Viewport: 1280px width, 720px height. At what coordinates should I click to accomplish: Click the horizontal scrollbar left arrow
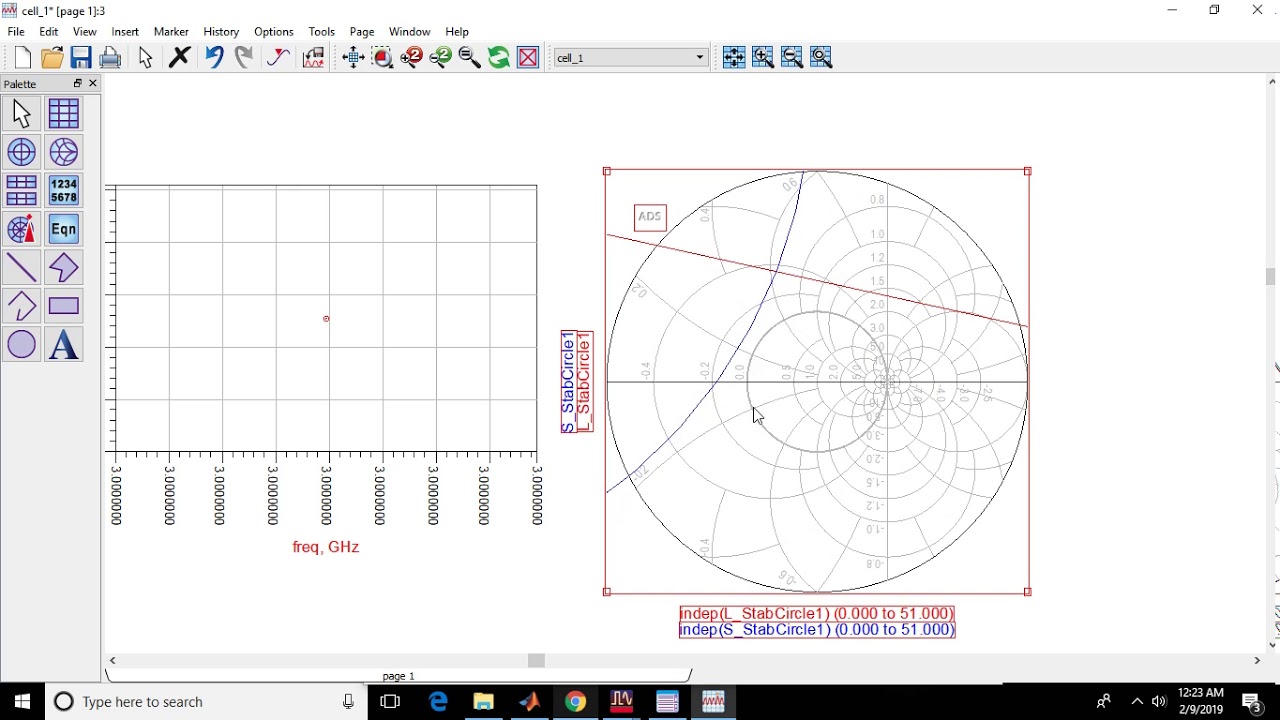[113, 661]
